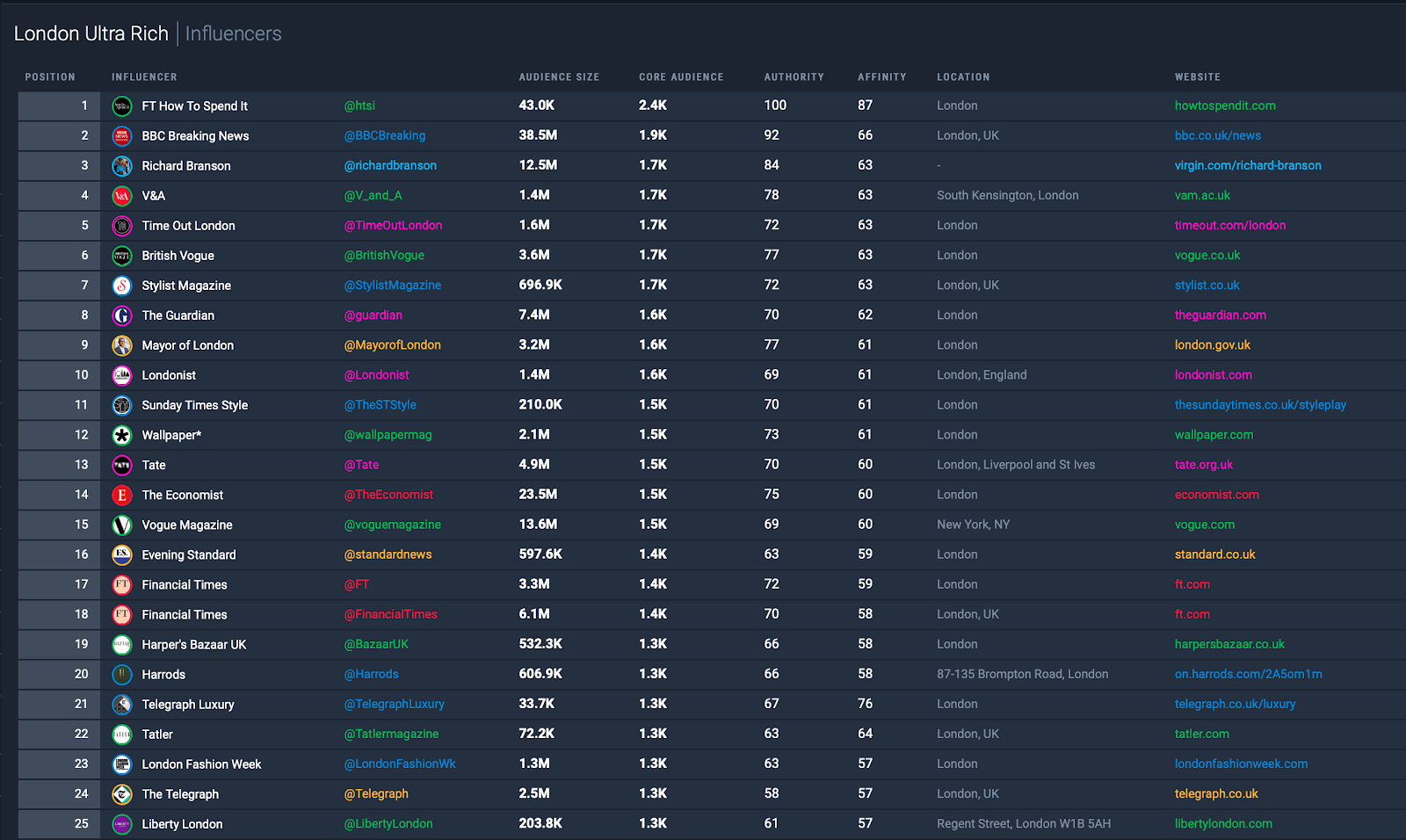Screen dimensions: 1406x840
Task: Visit the tate.org.uk website link
Action: (x=1204, y=464)
